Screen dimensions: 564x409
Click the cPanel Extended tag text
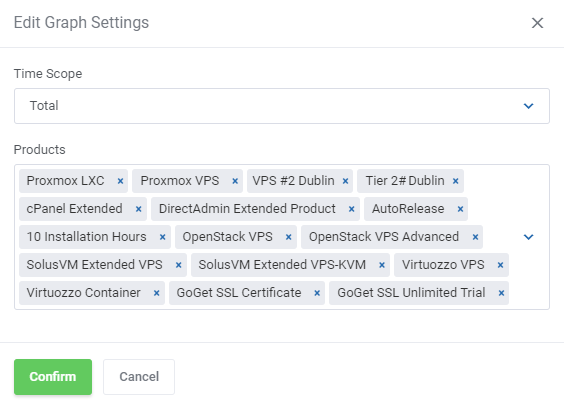[x=74, y=209]
